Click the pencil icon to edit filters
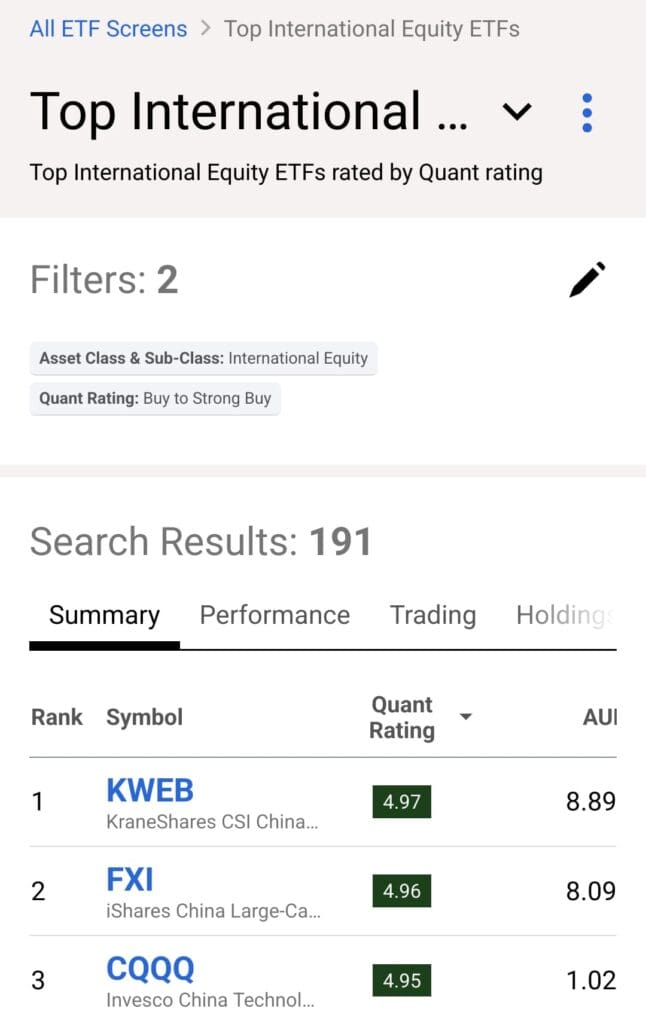This screenshot has width=646, height=1024. click(588, 279)
